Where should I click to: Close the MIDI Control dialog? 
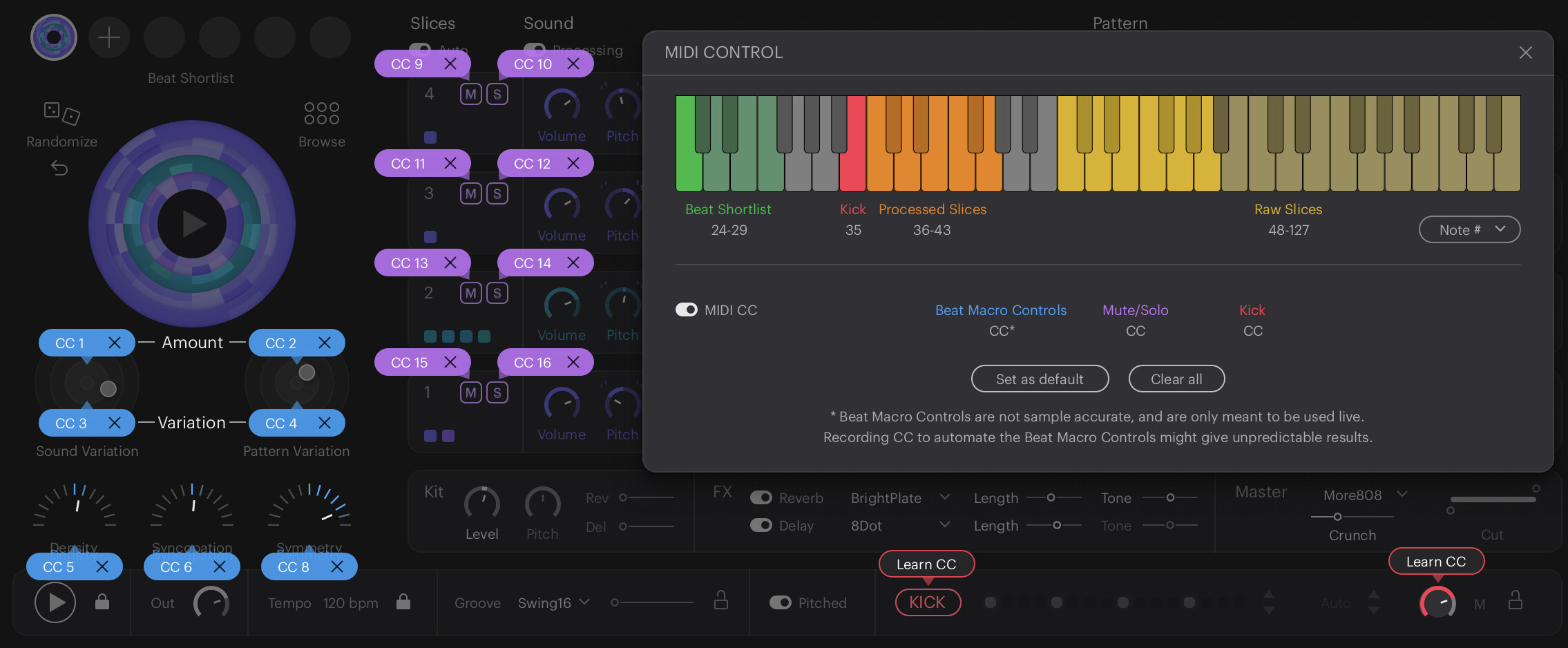[x=1525, y=53]
